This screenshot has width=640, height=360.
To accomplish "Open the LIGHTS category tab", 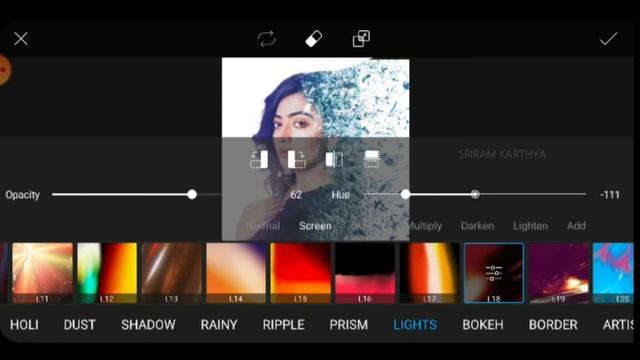I will (x=415, y=325).
